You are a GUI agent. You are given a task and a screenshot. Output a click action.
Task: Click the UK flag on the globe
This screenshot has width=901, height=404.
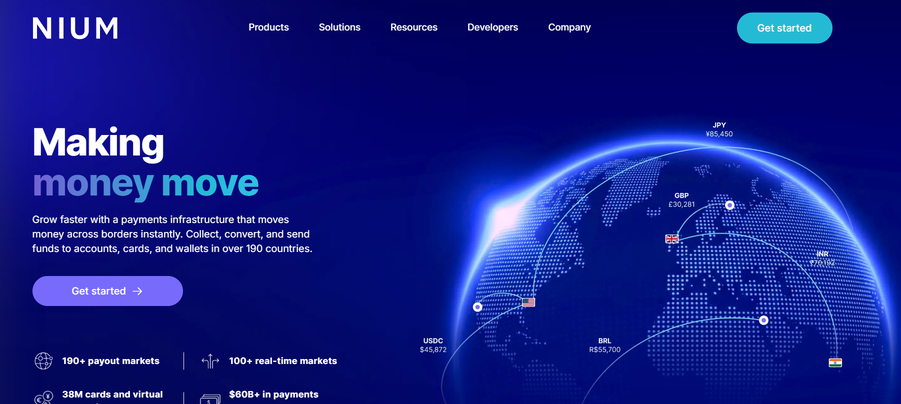tap(672, 238)
